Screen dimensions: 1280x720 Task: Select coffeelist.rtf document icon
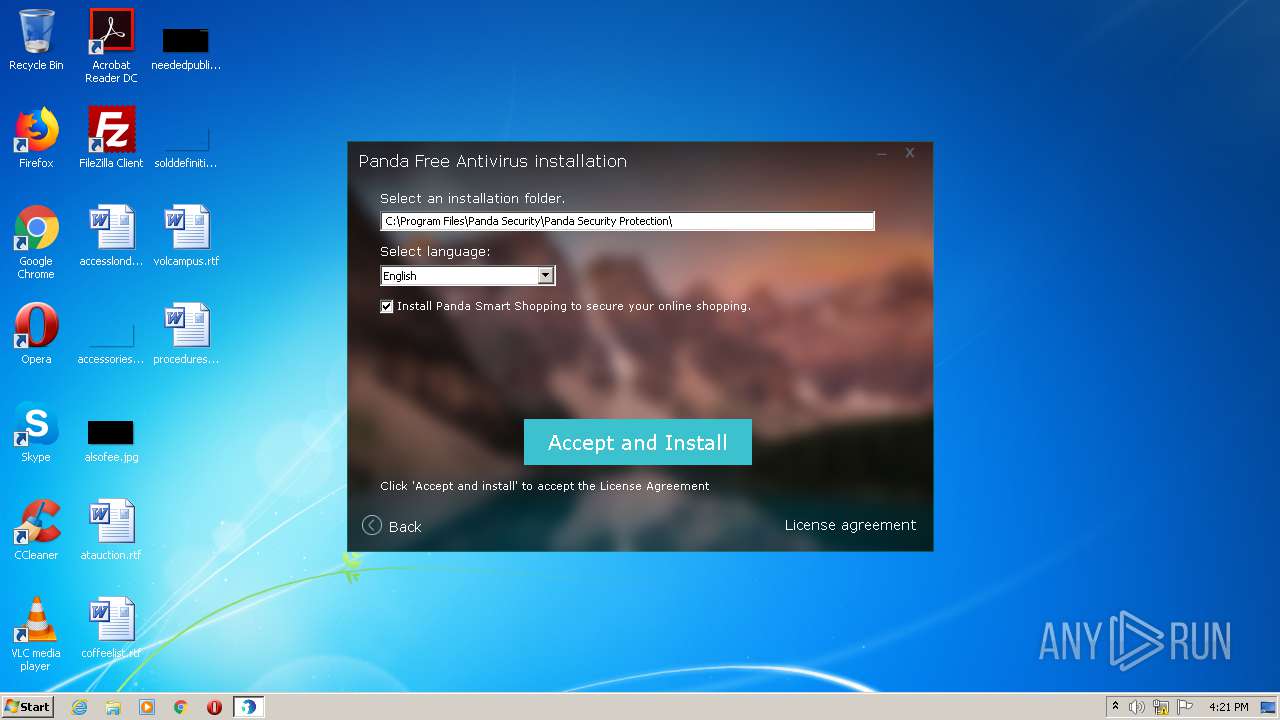(111, 628)
